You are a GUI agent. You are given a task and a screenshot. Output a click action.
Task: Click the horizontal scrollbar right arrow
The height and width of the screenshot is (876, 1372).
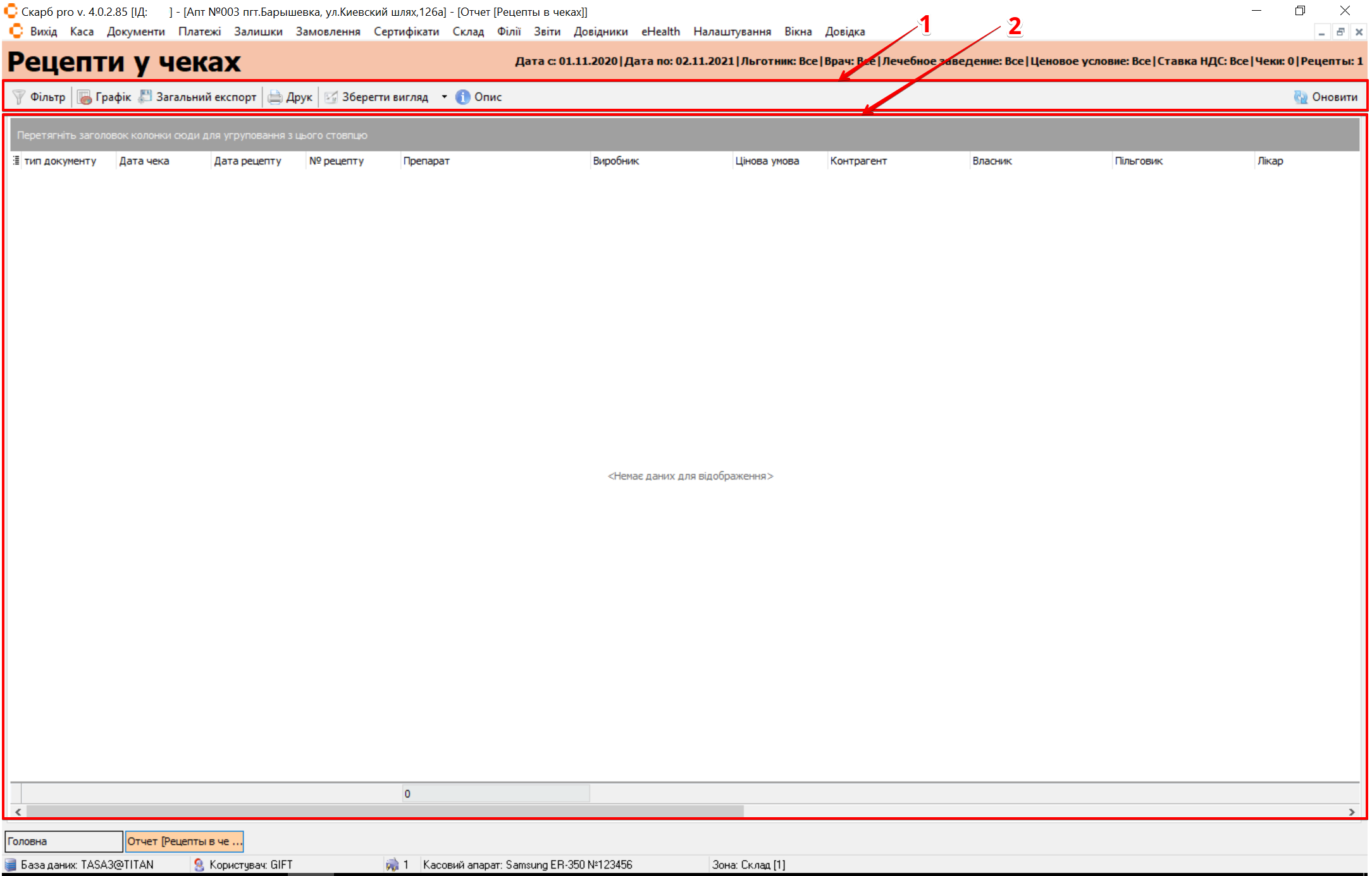pos(1352,811)
